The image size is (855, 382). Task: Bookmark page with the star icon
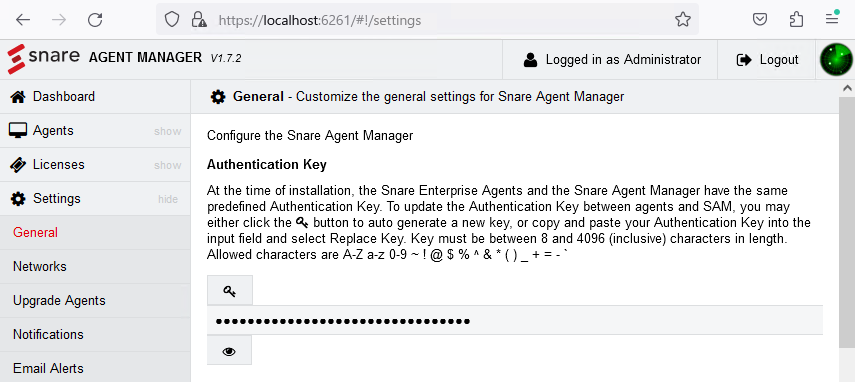click(682, 20)
